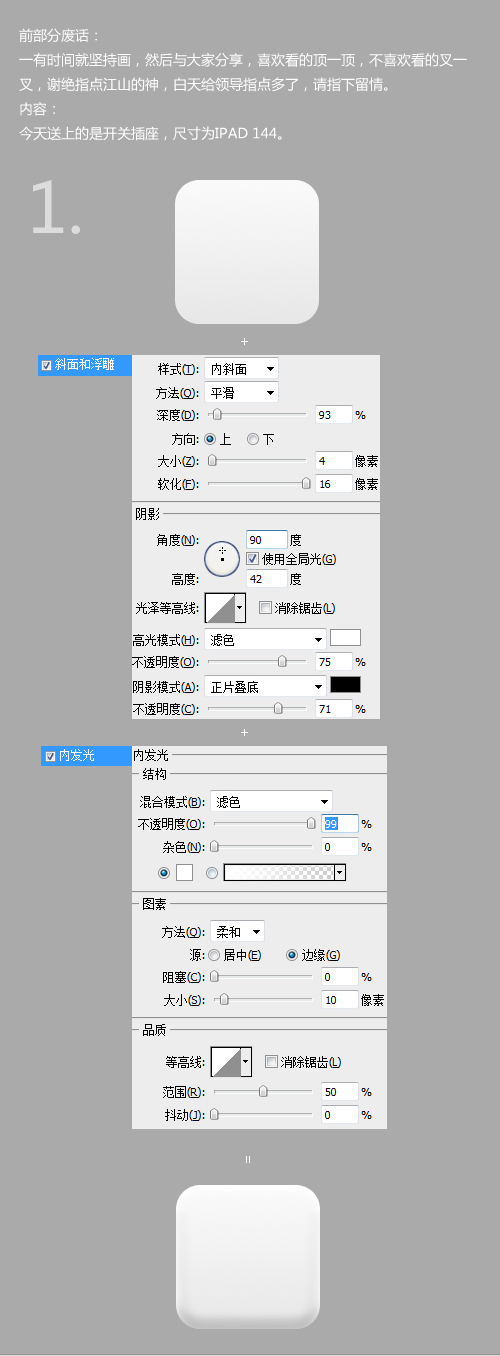This screenshot has width=500, height=1356.
Task: Click the white highlight color swatch
Action: pyautogui.click(x=346, y=638)
